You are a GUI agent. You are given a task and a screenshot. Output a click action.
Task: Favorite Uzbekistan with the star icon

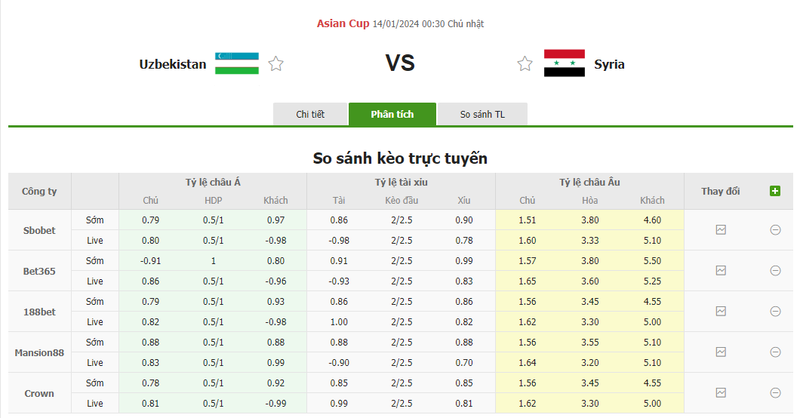click(x=276, y=64)
